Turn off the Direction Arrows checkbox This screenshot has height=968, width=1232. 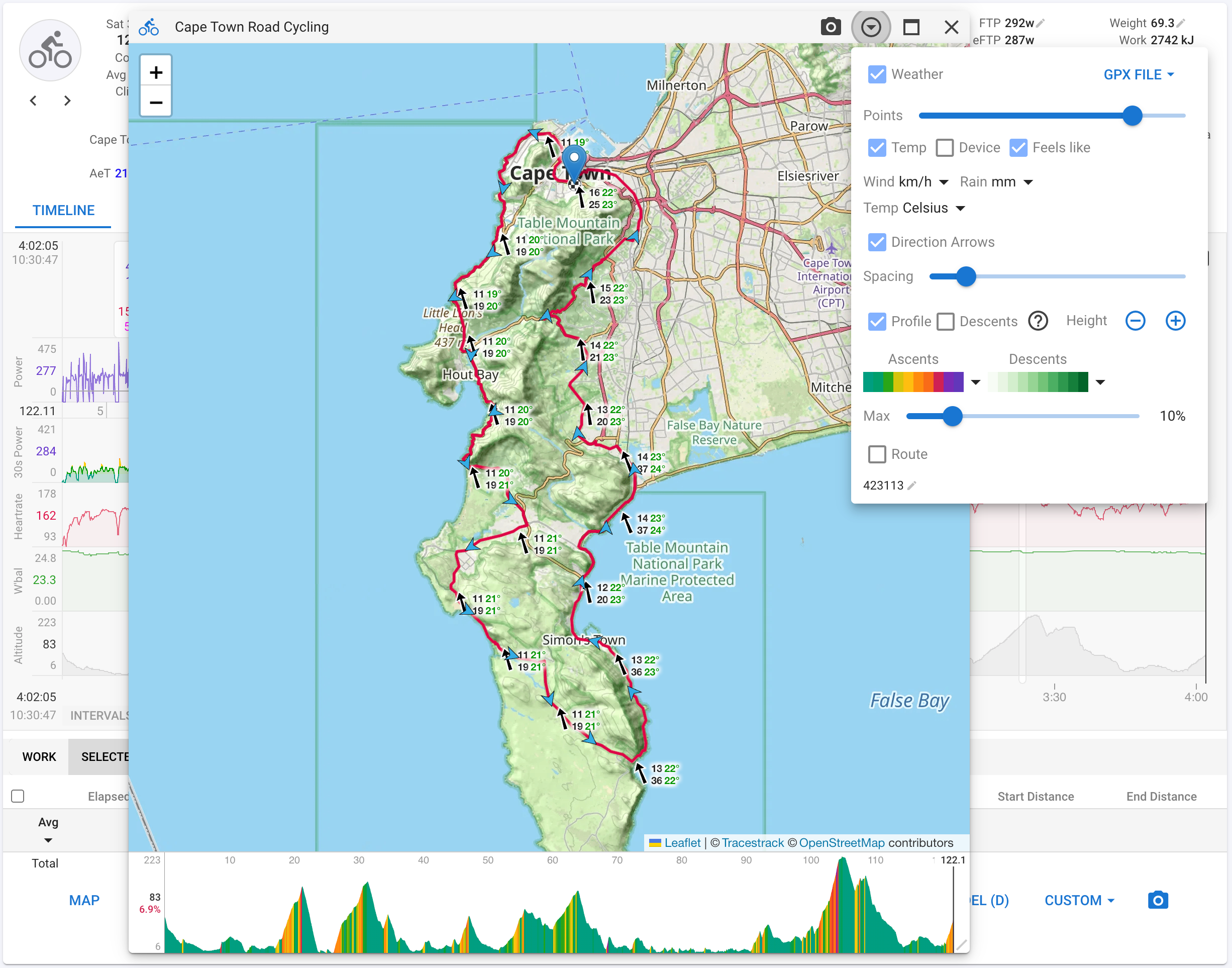(877, 242)
